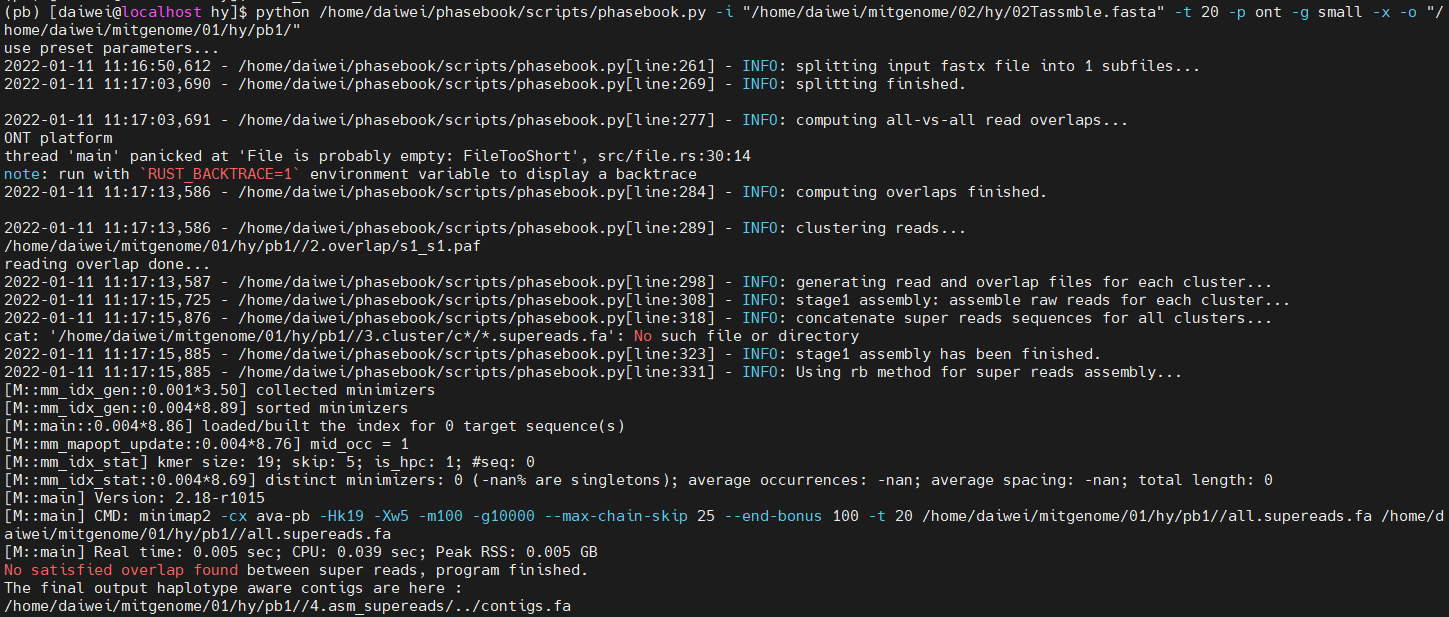Click "The final output haplotype aware contigs" line

tap(233, 588)
